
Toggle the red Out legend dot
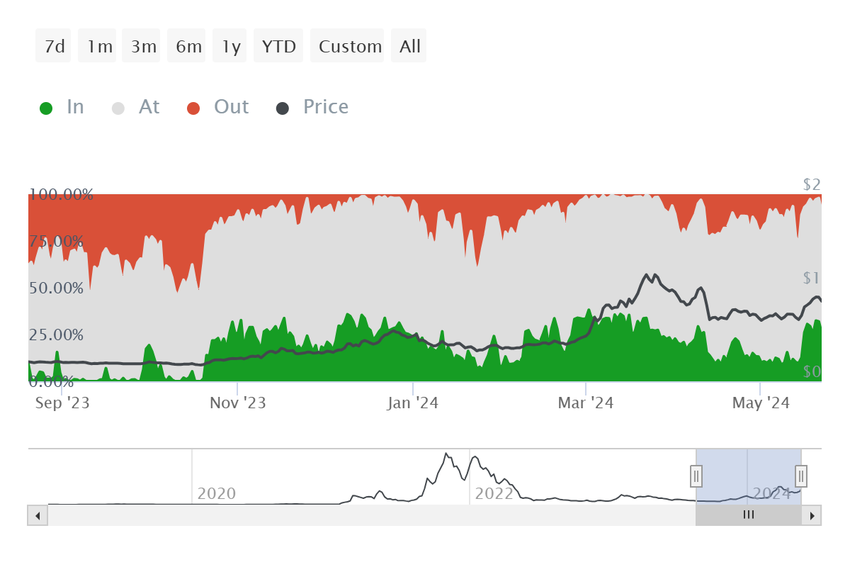tap(194, 108)
